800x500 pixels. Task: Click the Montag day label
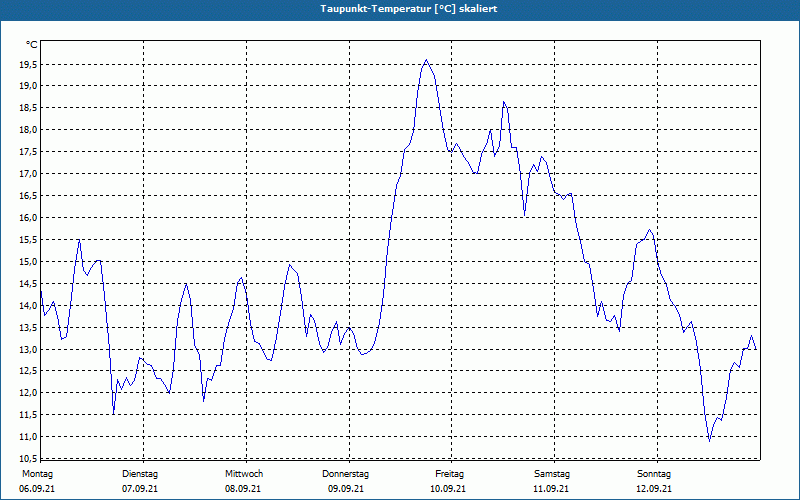(x=37, y=474)
